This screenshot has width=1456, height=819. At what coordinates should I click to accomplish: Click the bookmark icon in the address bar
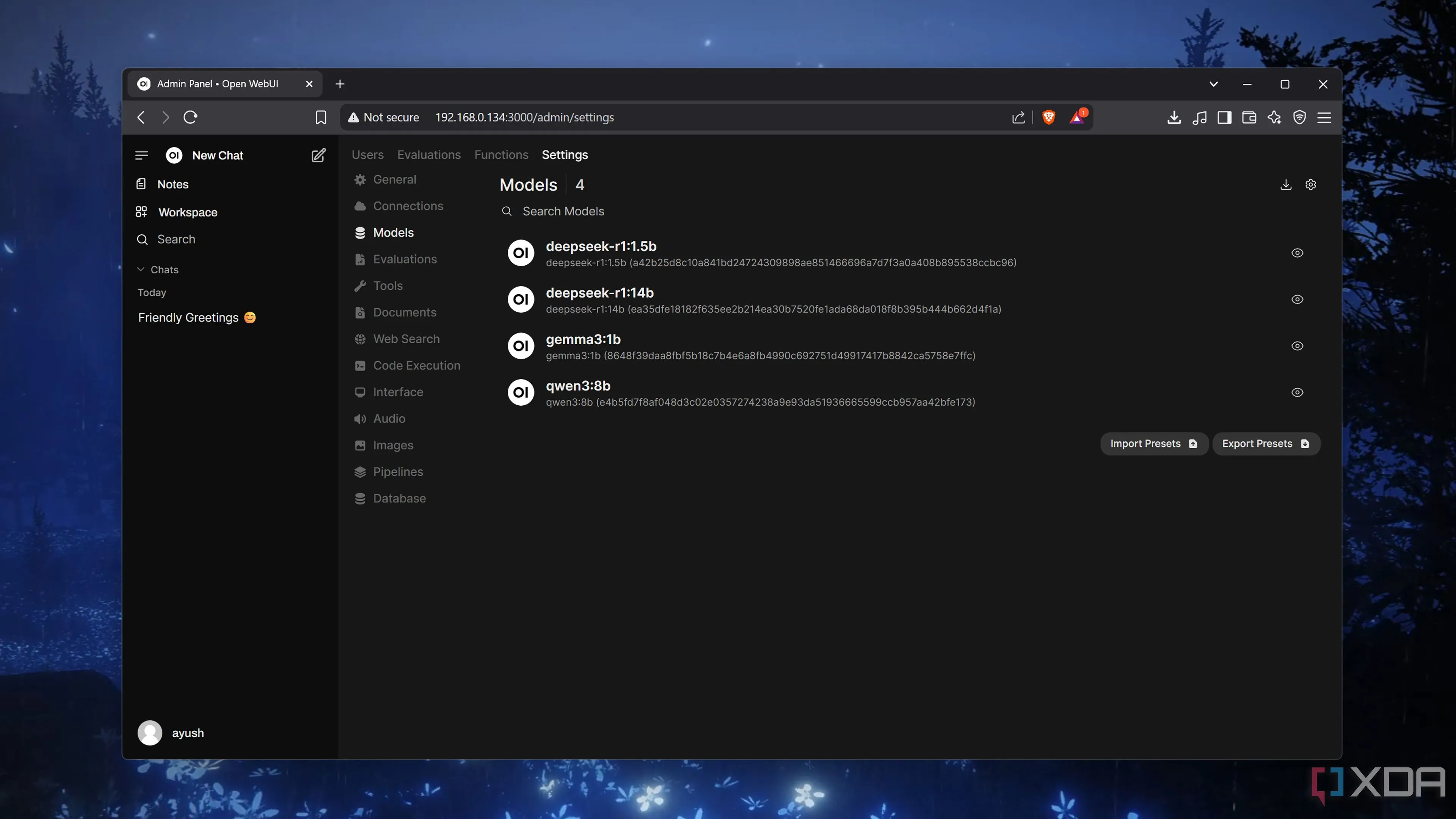[320, 118]
